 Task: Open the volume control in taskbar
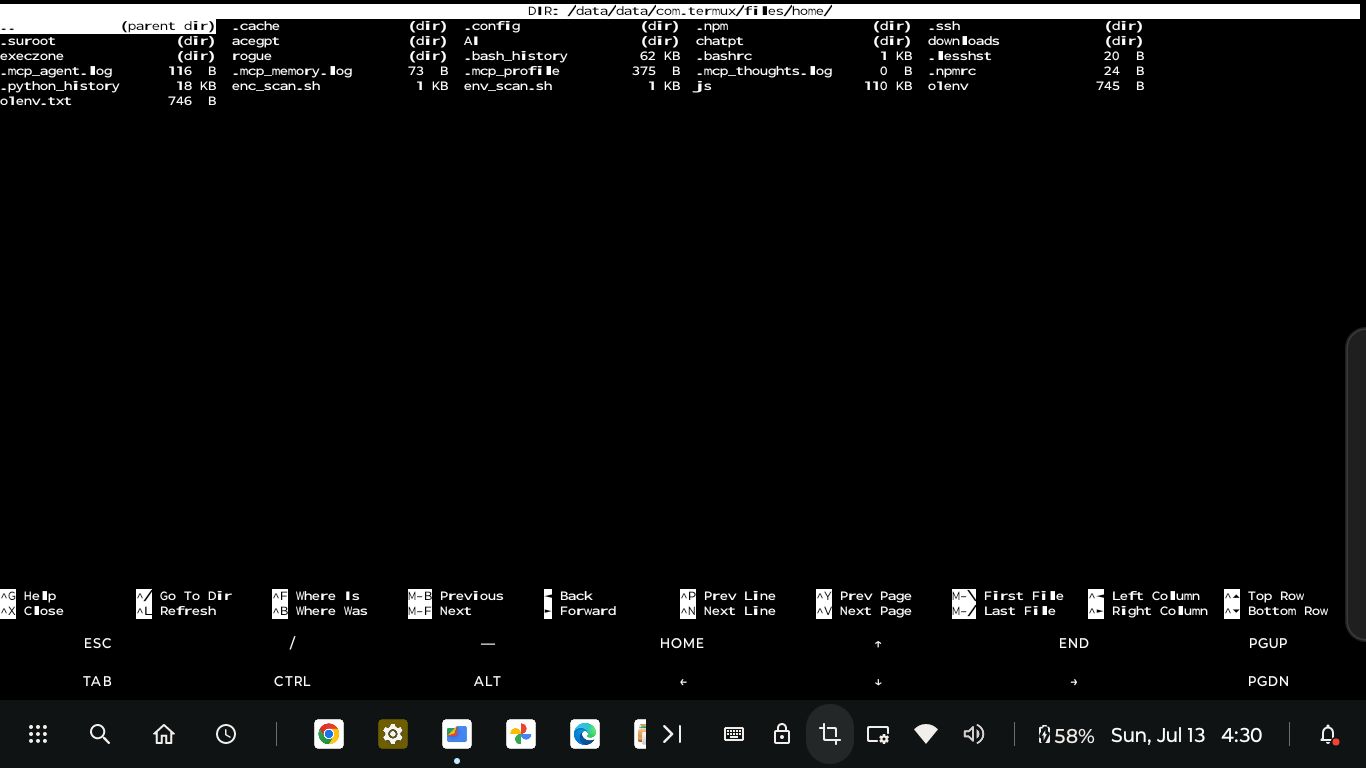tap(973, 735)
